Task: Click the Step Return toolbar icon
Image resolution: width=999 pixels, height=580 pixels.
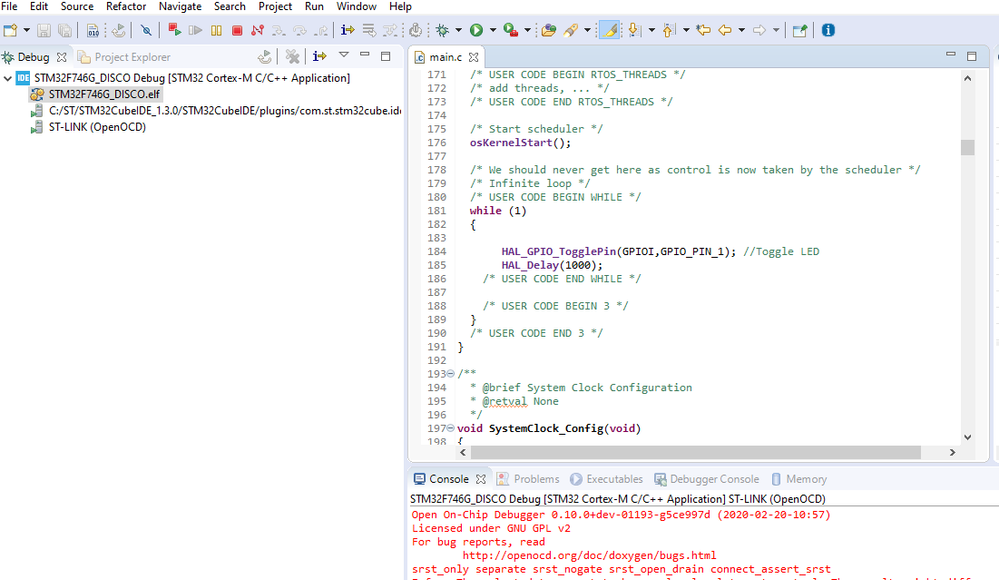Action: tap(320, 30)
